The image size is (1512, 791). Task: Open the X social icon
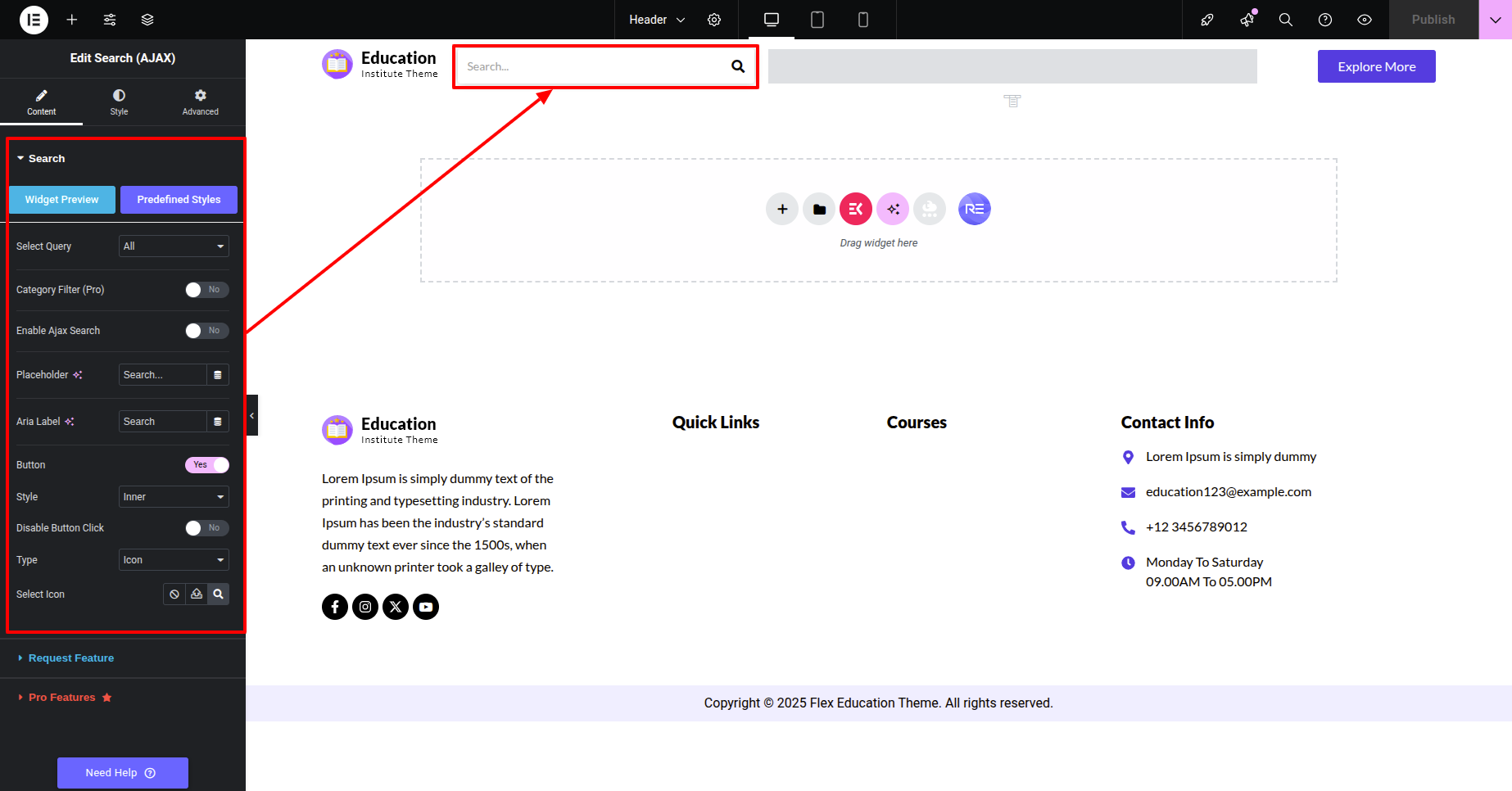coord(396,607)
